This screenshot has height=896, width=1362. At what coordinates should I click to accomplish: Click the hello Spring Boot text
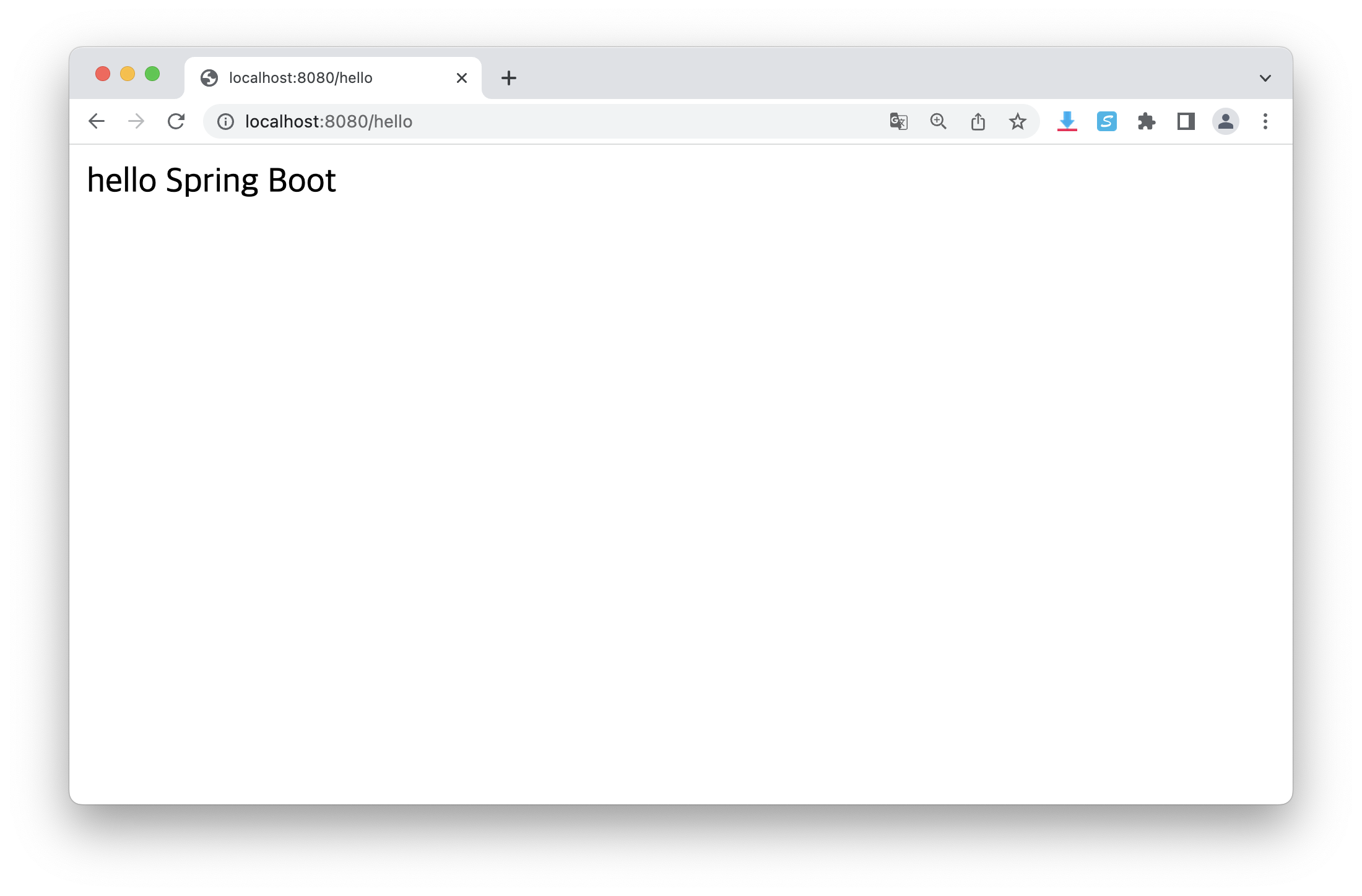point(211,181)
